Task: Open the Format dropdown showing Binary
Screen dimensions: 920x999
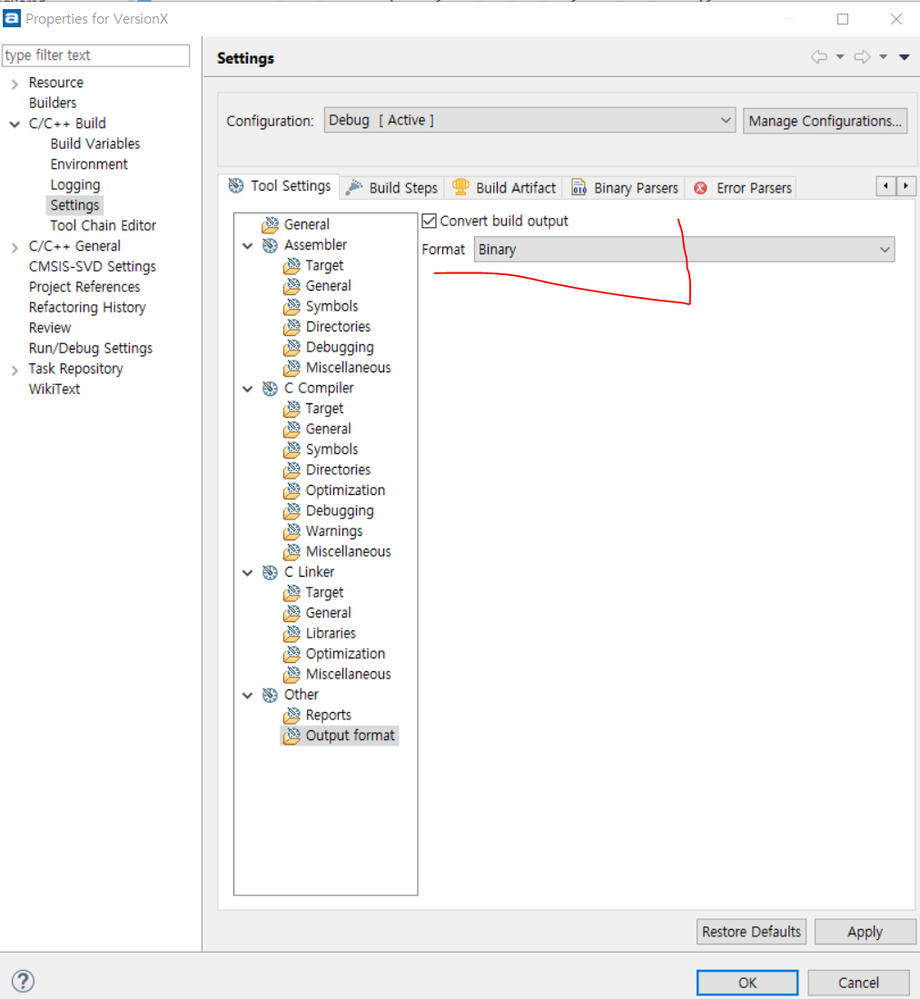Action: 684,249
